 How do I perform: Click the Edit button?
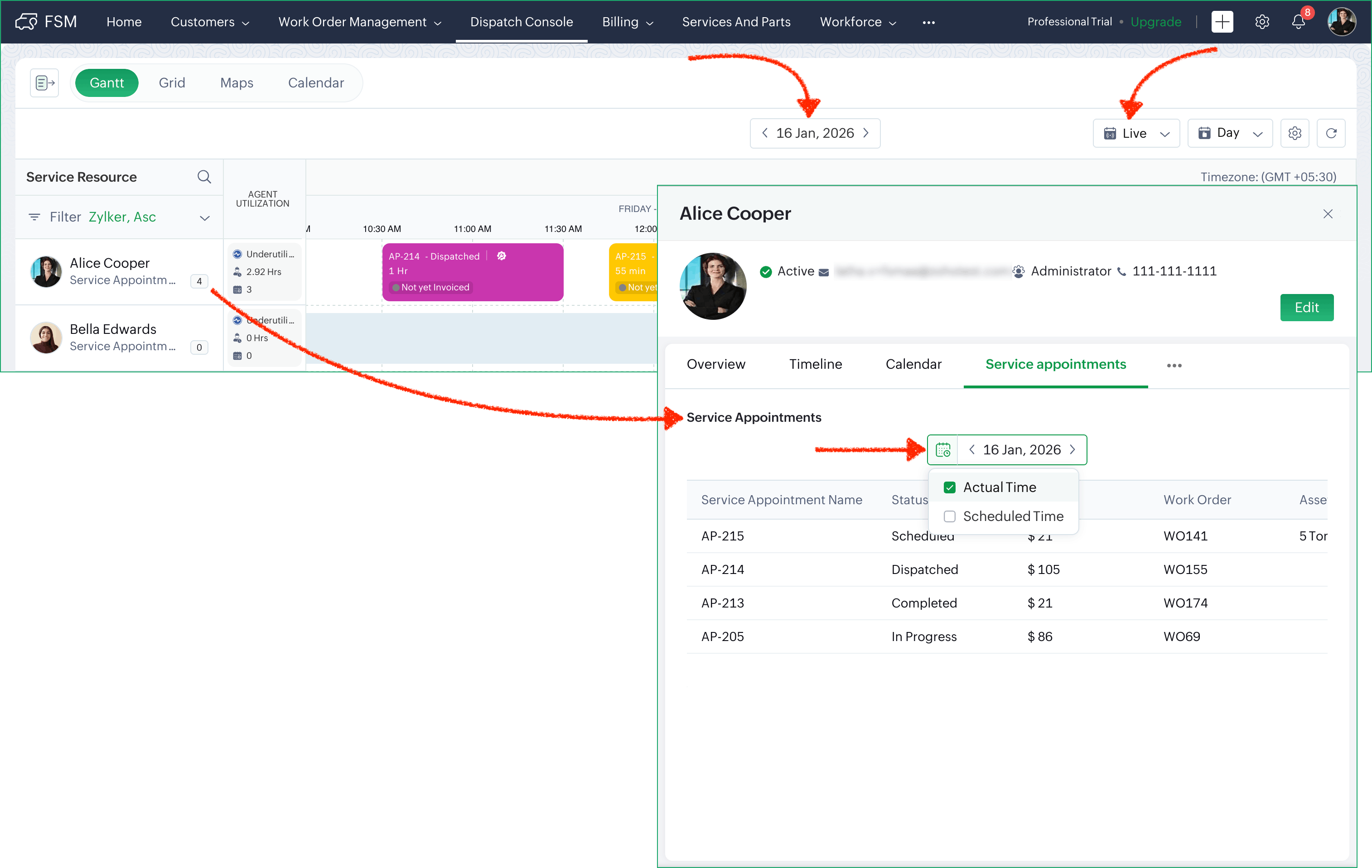point(1306,308)
